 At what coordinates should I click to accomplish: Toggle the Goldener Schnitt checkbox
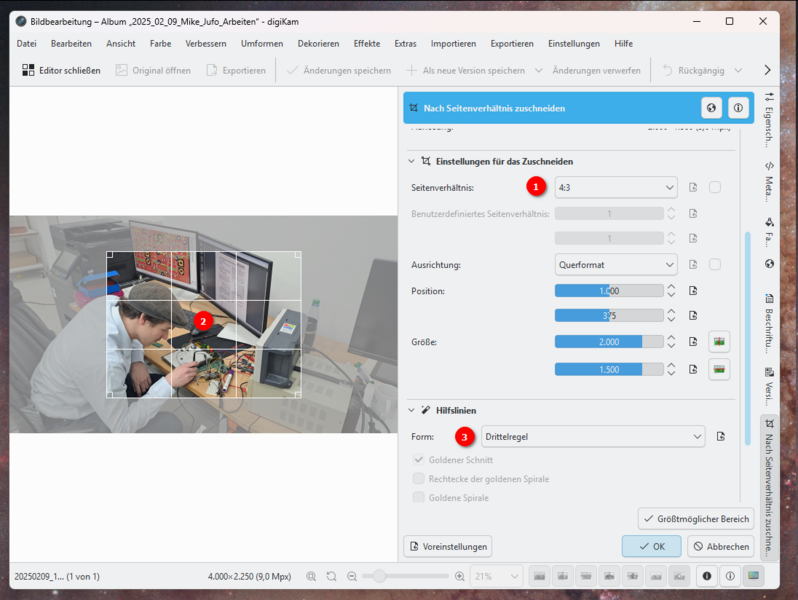pos(418,460)
